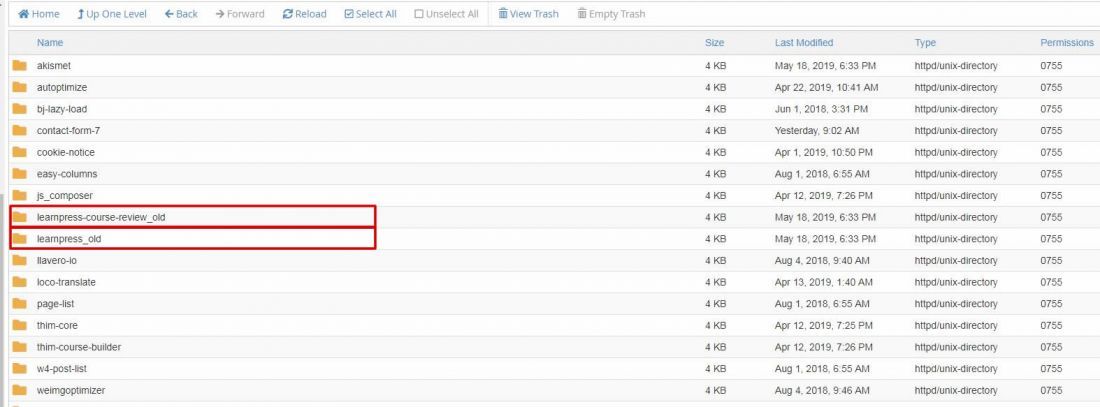Click the w4-post-list folder icon
This screenshot has width=1100, height=407.
click(x=20, y=368)
